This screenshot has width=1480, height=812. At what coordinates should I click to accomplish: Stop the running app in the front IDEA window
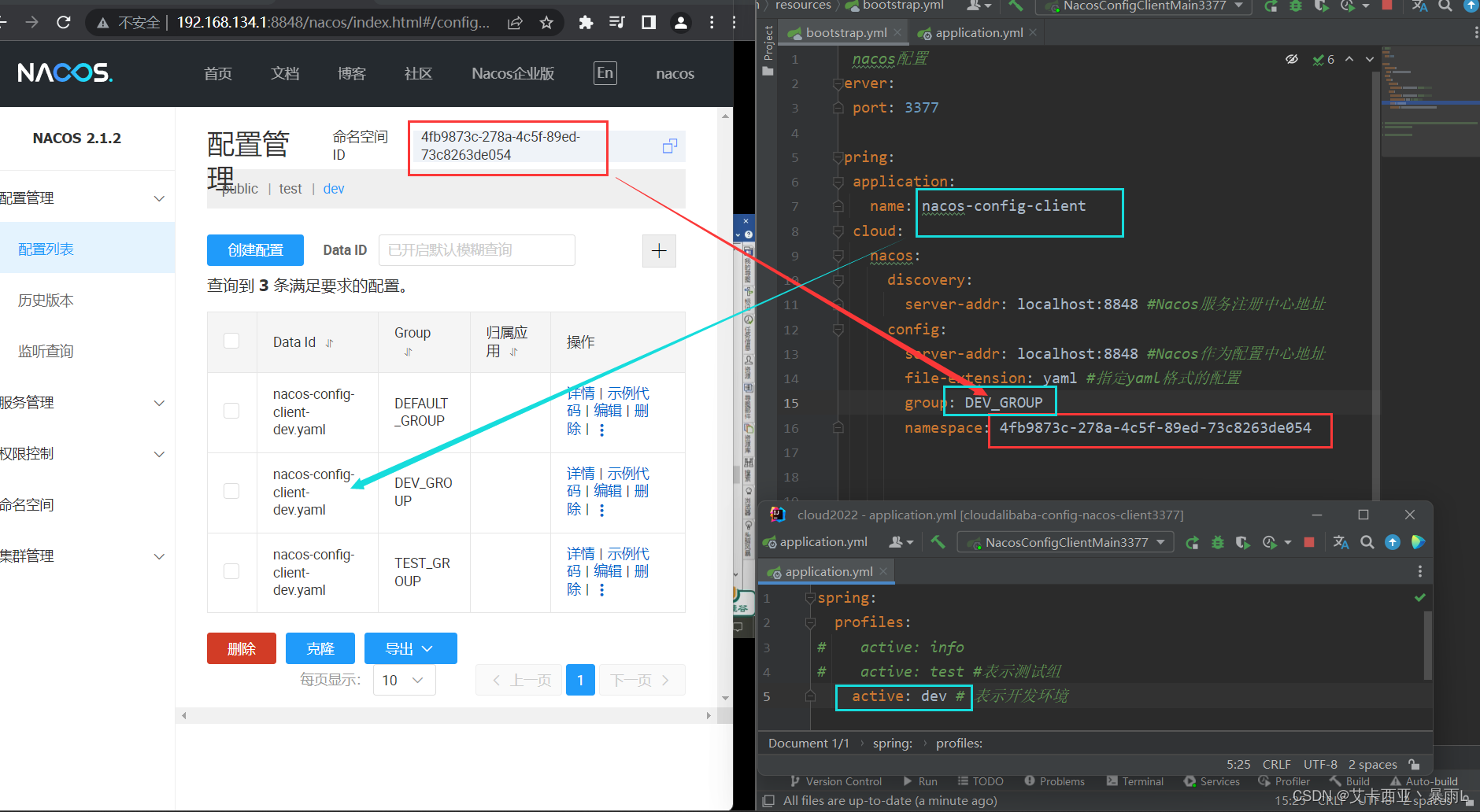(x=1309, y=542)
